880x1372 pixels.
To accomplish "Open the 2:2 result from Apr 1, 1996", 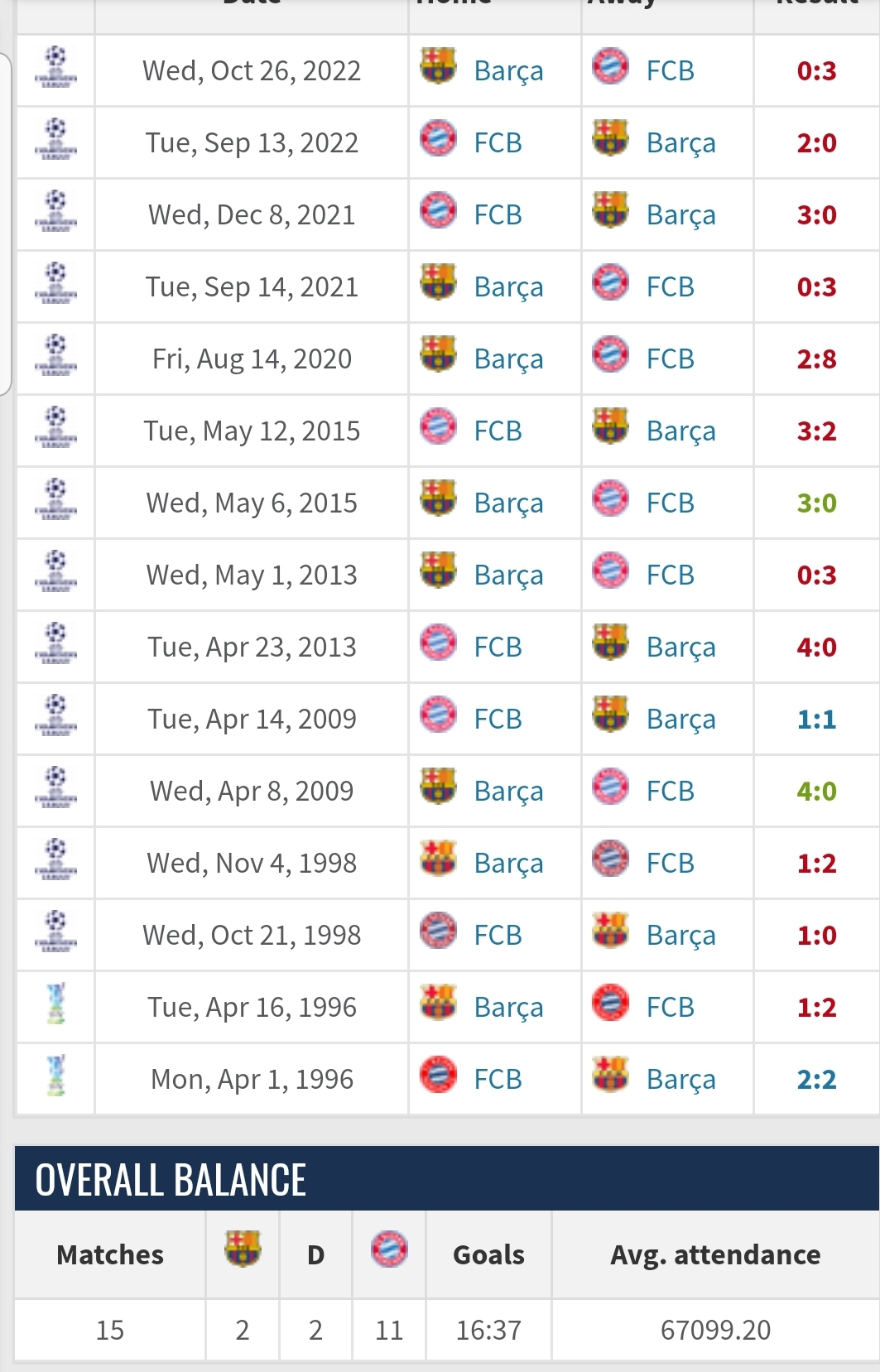I will (x=816, y=1080).
